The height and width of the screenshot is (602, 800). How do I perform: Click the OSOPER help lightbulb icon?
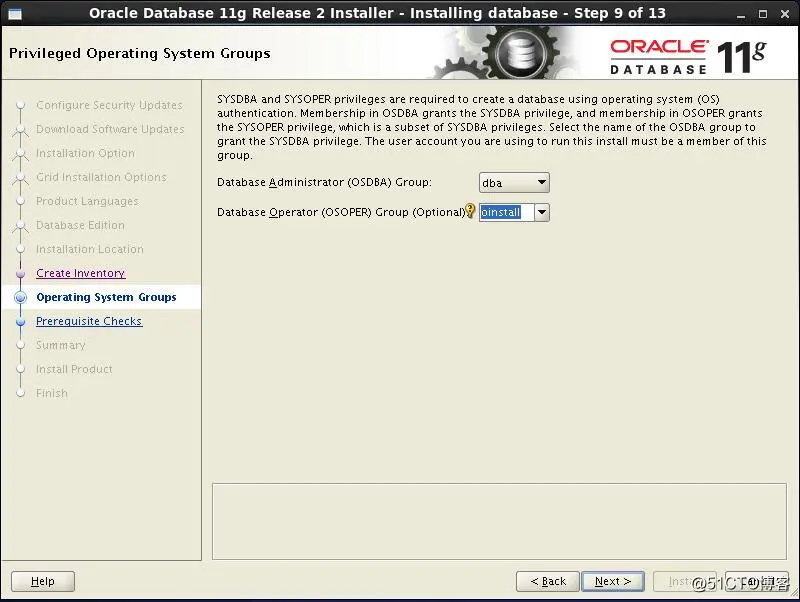click(x=470, y=211)
